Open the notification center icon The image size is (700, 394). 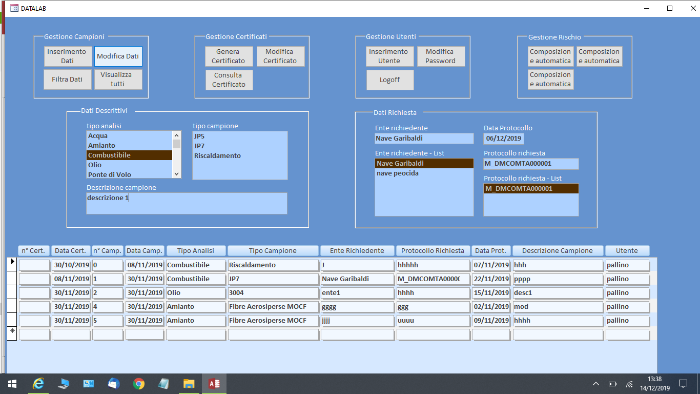coord(683,384)
